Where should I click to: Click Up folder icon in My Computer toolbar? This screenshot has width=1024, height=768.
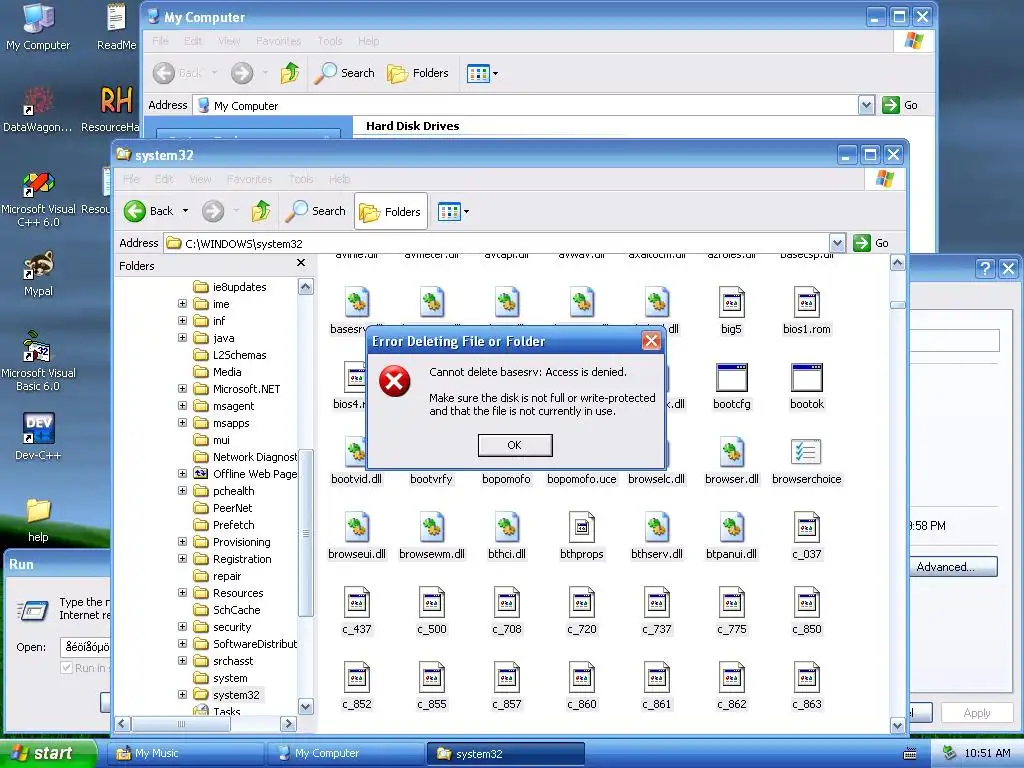(290, 73)
